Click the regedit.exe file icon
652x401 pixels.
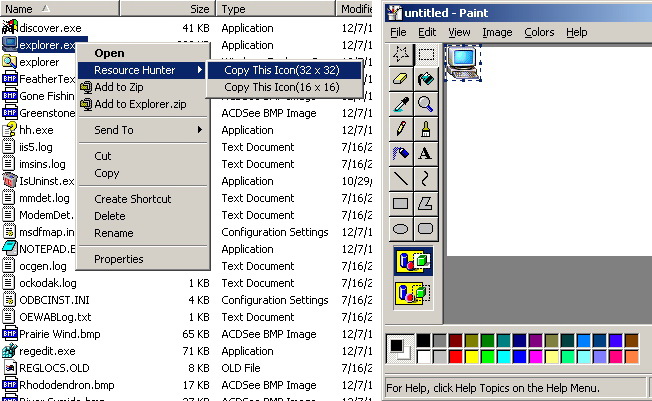click(x=10, y=351)
